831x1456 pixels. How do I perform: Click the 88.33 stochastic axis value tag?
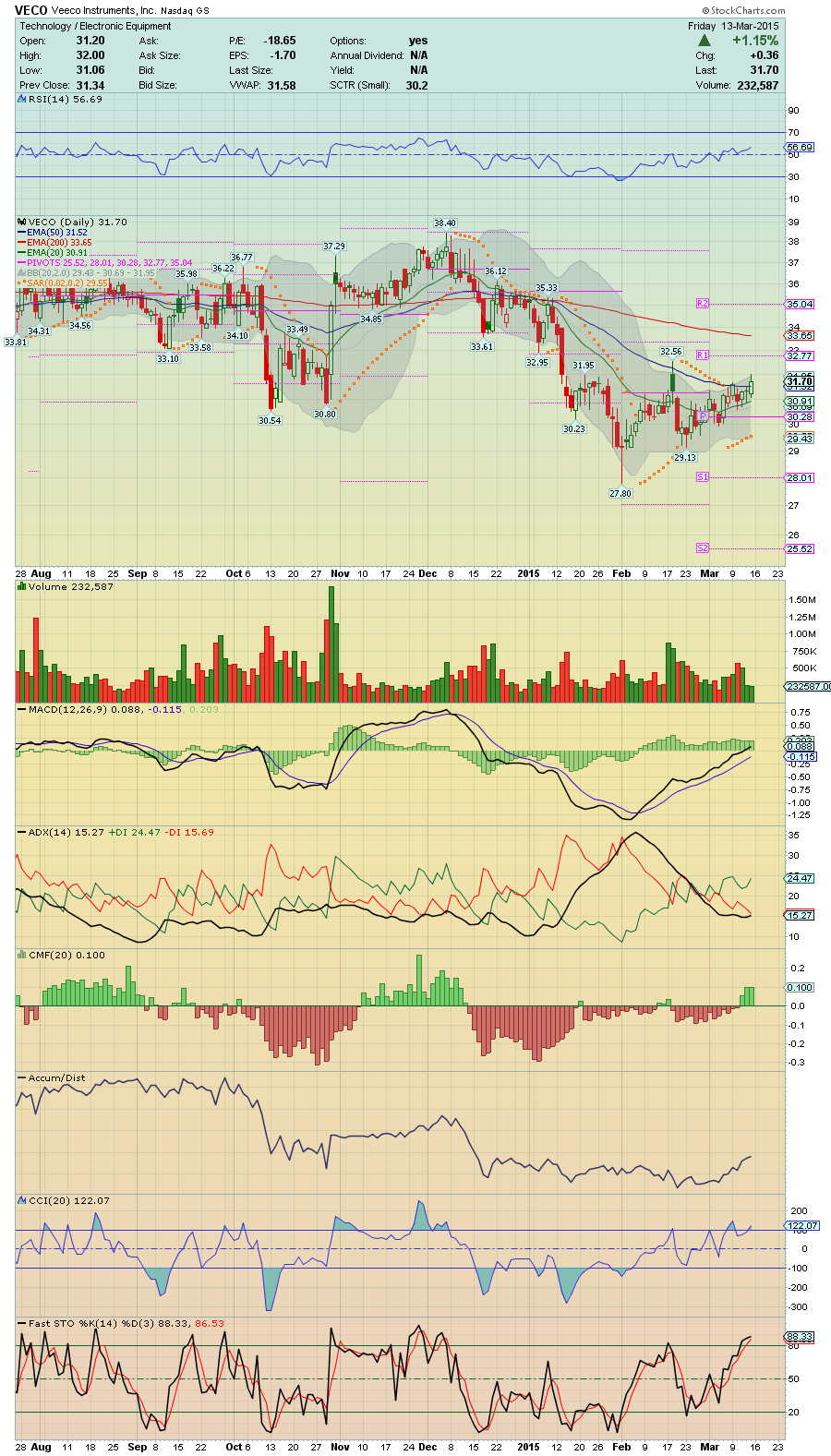[x=800, y=1337]
